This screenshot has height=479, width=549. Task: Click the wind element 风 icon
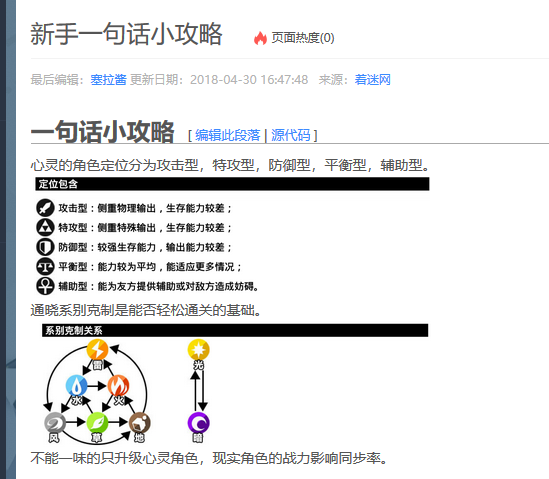pyautogui.click(x=55, y=423)
